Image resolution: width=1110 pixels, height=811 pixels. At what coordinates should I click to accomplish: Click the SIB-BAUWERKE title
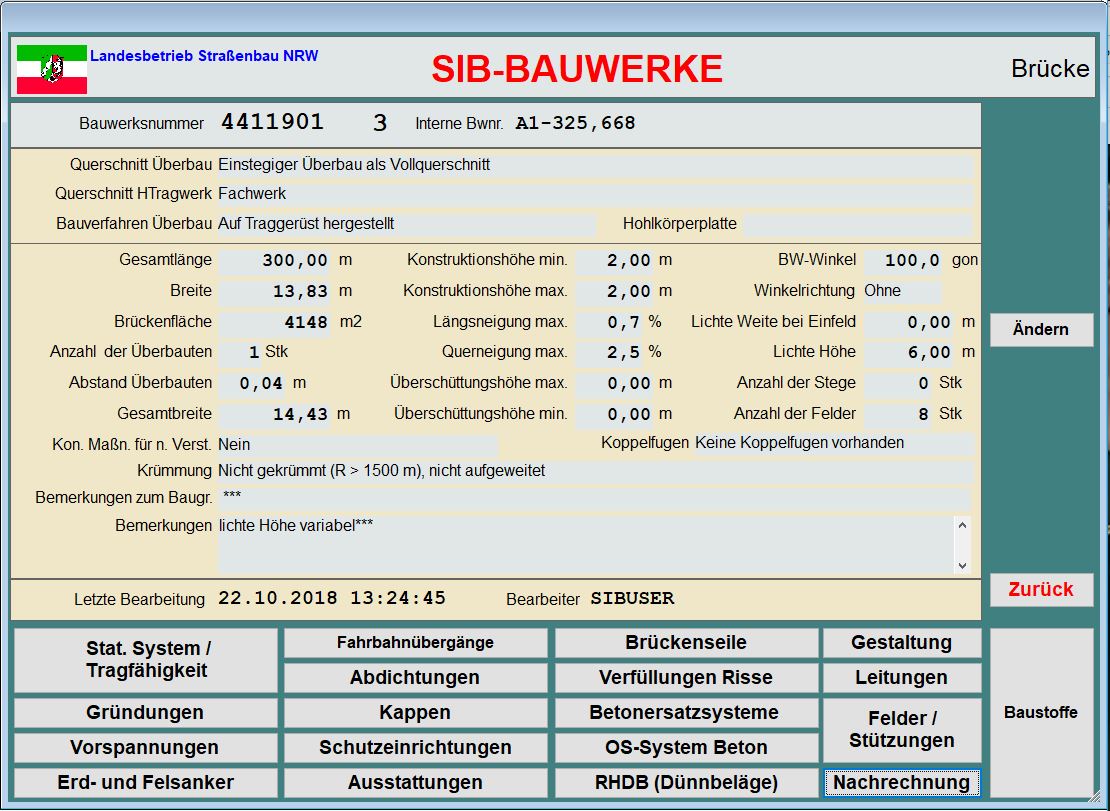577,69
